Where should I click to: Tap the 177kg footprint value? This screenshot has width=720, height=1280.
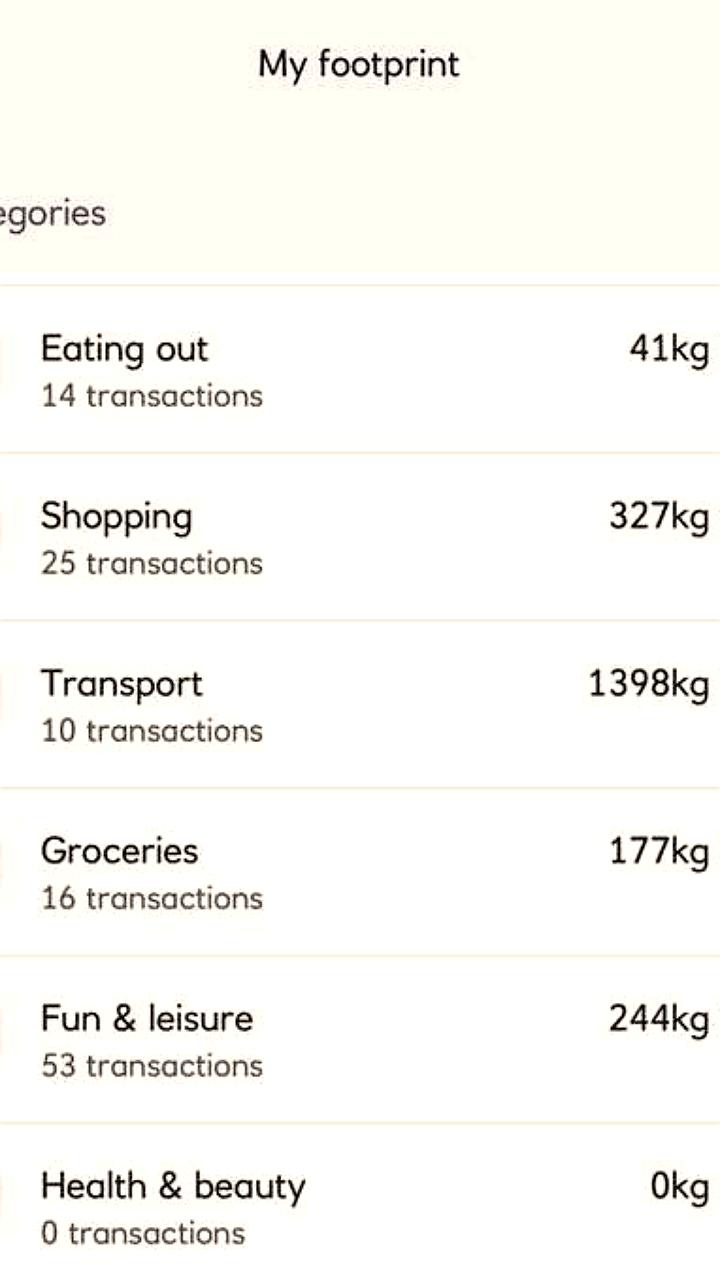point(659,852)
